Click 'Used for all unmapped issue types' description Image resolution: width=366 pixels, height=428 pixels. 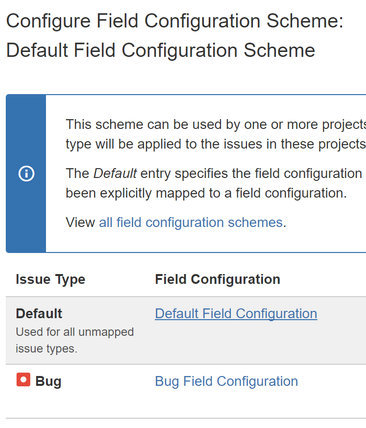click(x=75, y=340)
